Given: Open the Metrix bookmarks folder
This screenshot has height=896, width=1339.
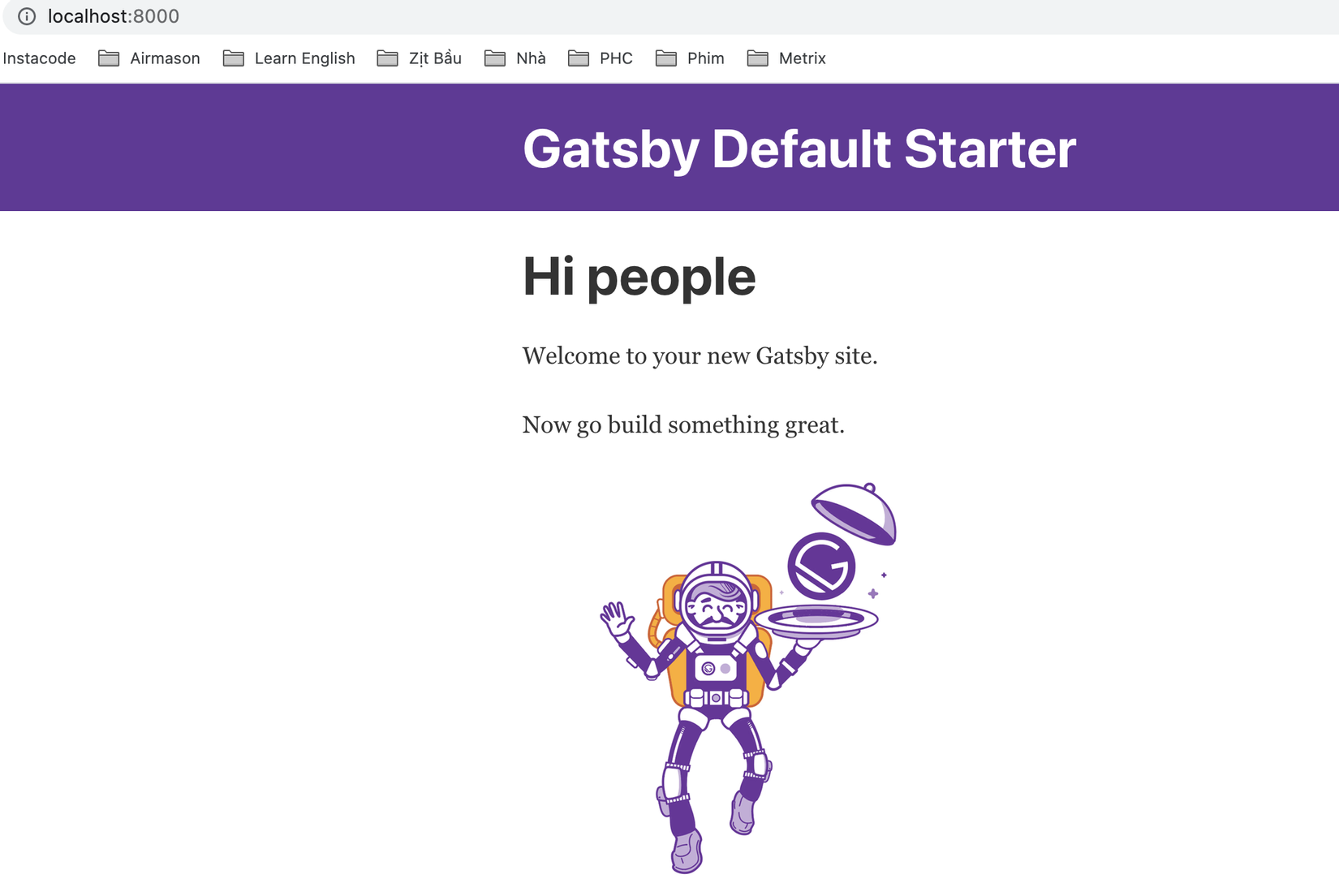Looking at the screenshot, I should click(786, 58).
